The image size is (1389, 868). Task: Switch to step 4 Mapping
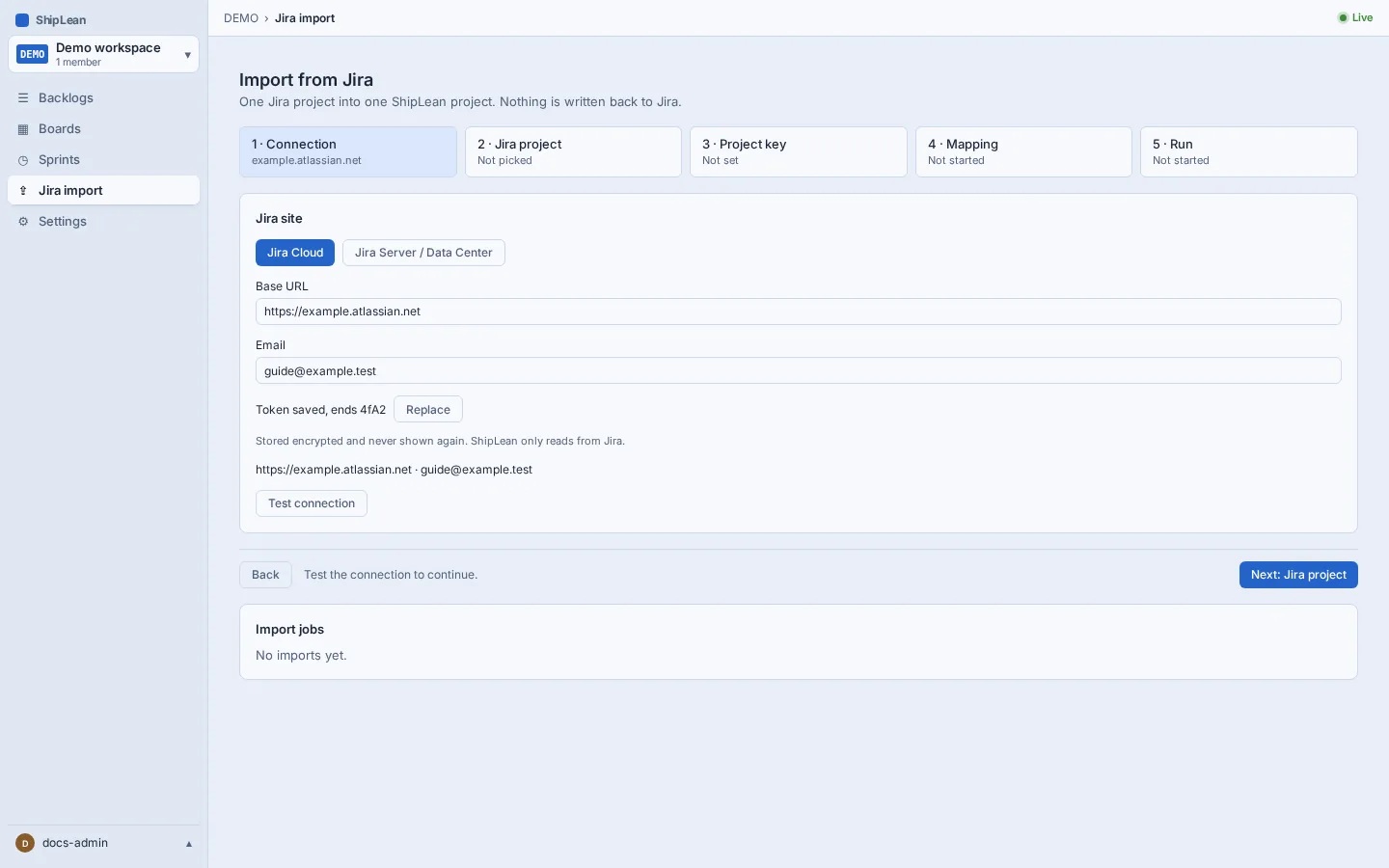(1023, 151)
